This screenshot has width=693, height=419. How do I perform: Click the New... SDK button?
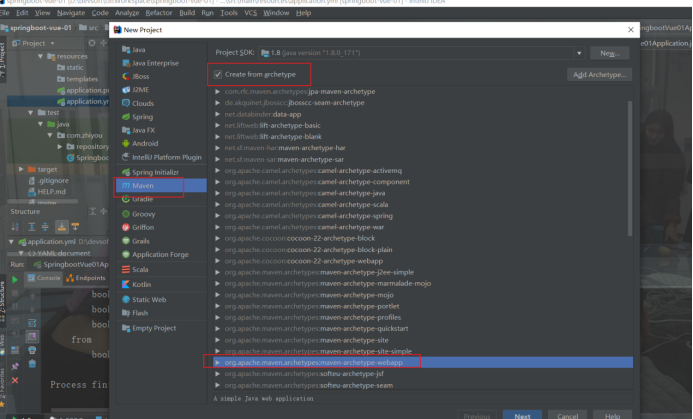pos(609,53)
